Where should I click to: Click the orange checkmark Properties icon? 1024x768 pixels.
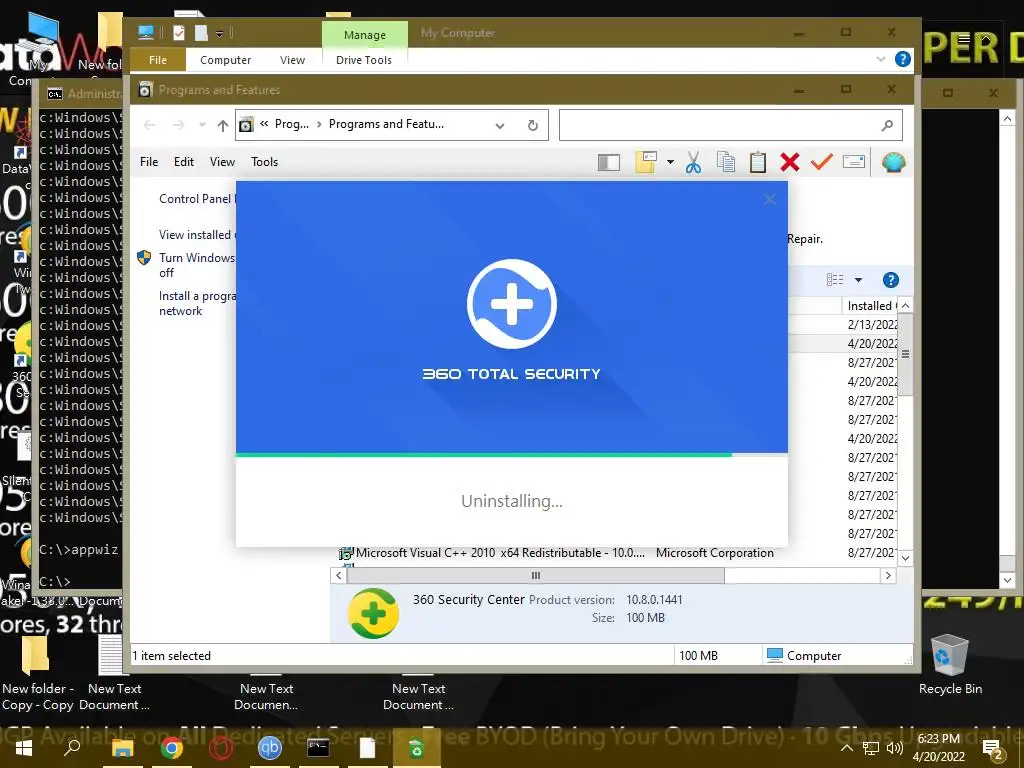pyautogui.click(x=822, y=161)
